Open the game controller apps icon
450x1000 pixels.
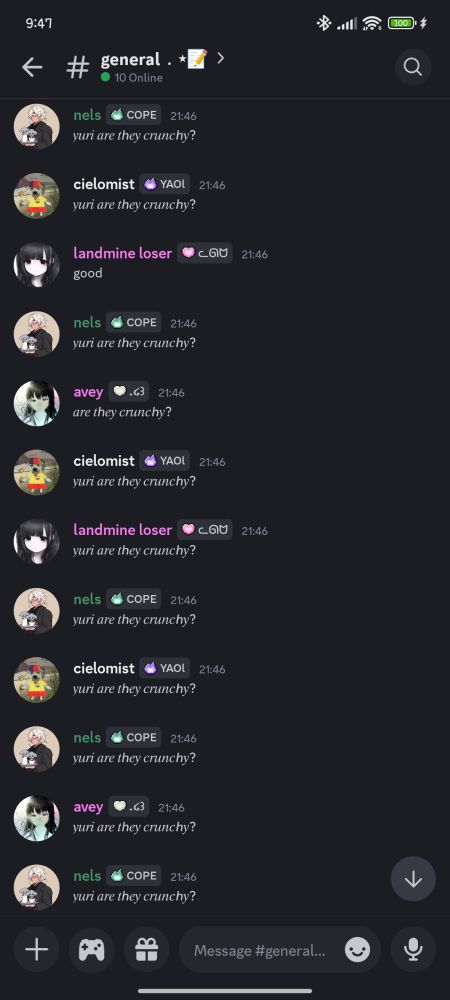point(92,950)
